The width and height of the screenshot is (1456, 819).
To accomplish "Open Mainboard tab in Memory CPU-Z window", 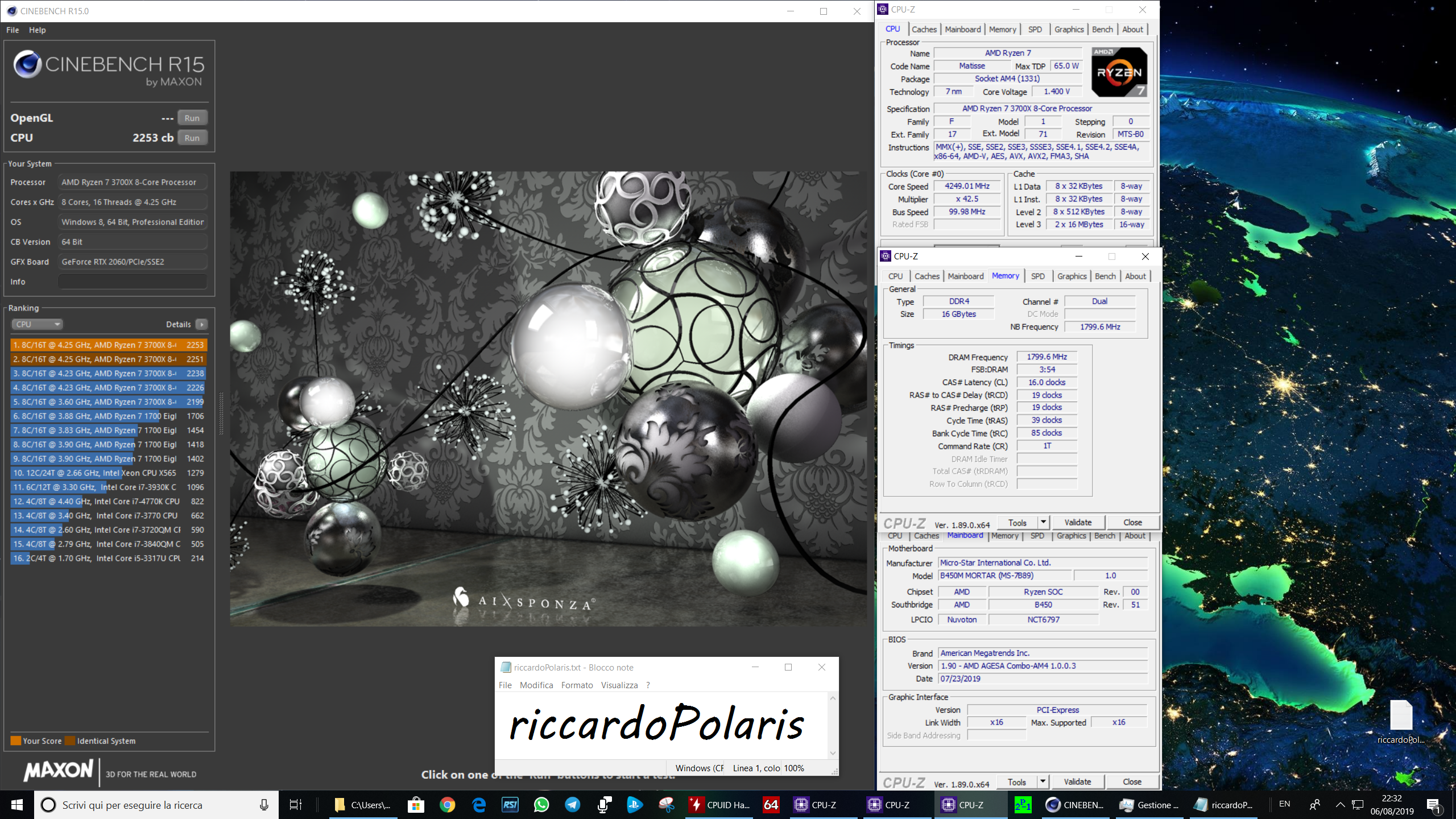I will 966,276.
